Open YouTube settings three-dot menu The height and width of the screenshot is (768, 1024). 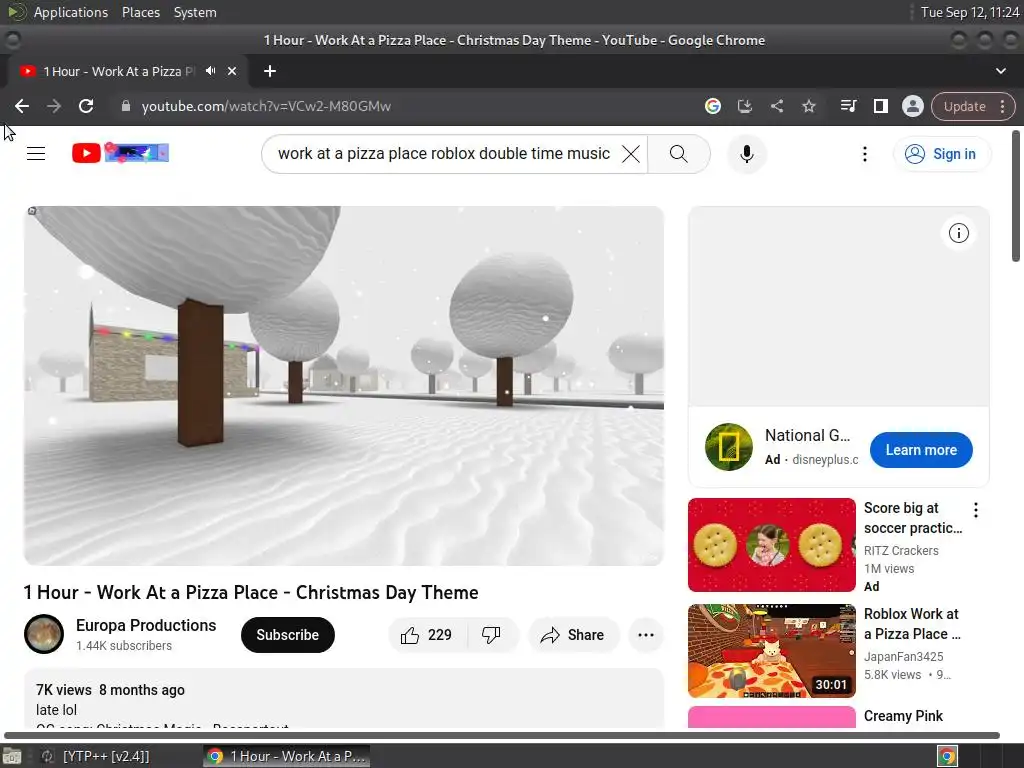865,154
